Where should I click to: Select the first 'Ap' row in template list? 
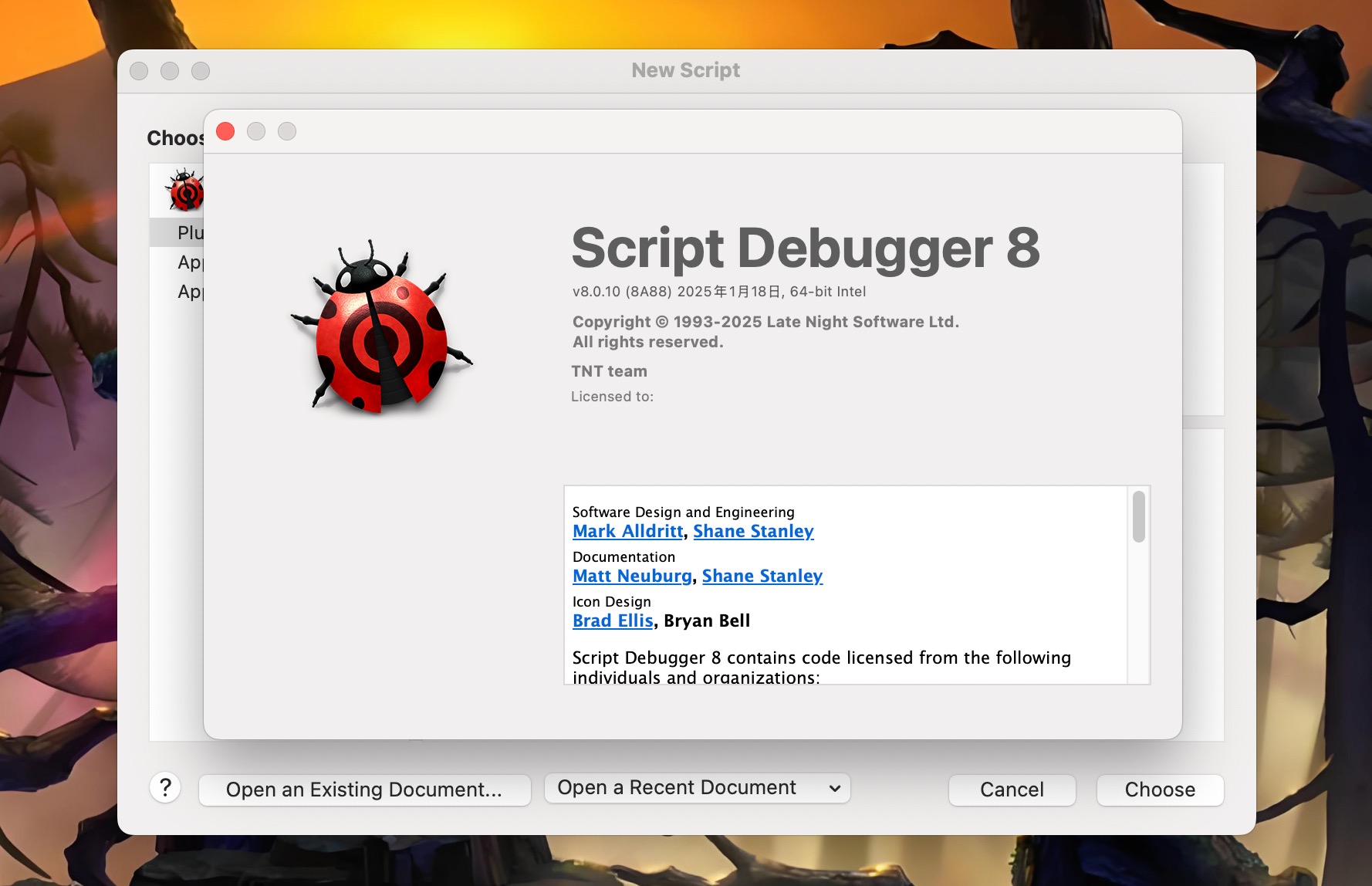pos(177,262)
